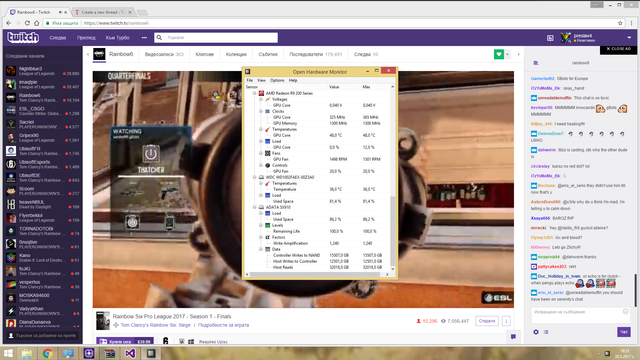Open Google Chrome from the taskbar

click(x=47, y=353)
